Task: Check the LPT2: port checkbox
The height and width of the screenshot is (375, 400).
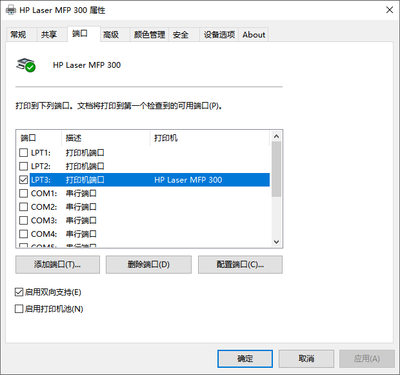Action: [x=23, y=166]
